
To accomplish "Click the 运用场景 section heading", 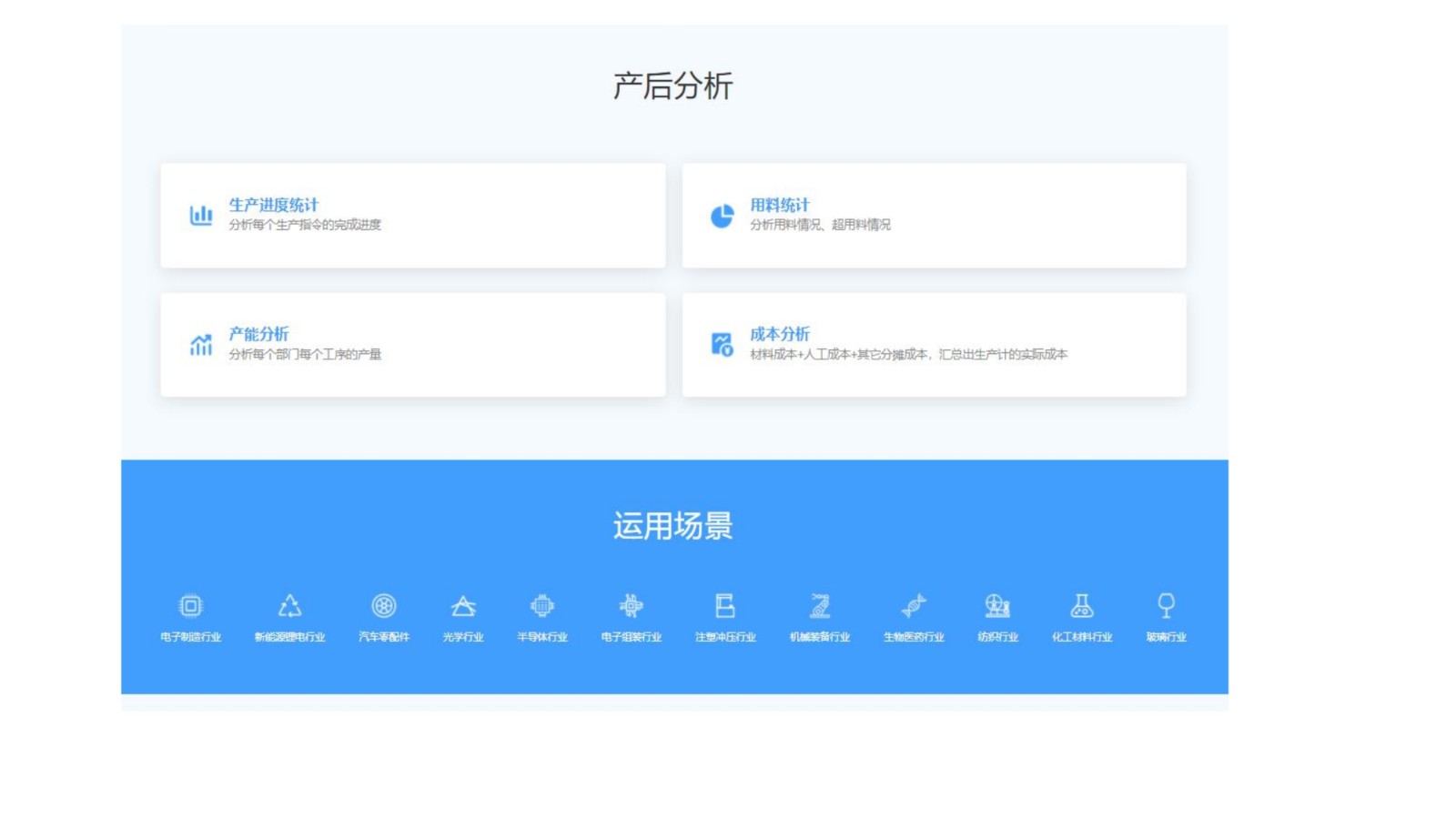I will point(673,526).
